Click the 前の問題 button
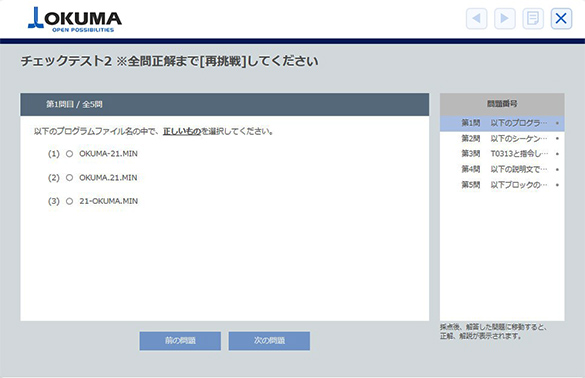The height and width of the screenshot is (378, 585). (180, 341)
